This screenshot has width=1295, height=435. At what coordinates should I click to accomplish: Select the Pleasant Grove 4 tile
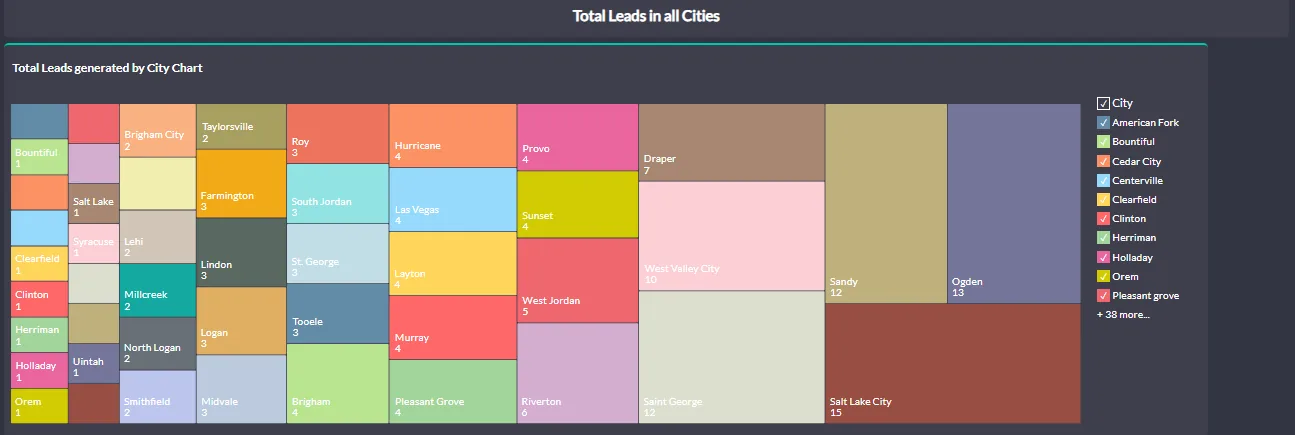(x=452, y=391)
